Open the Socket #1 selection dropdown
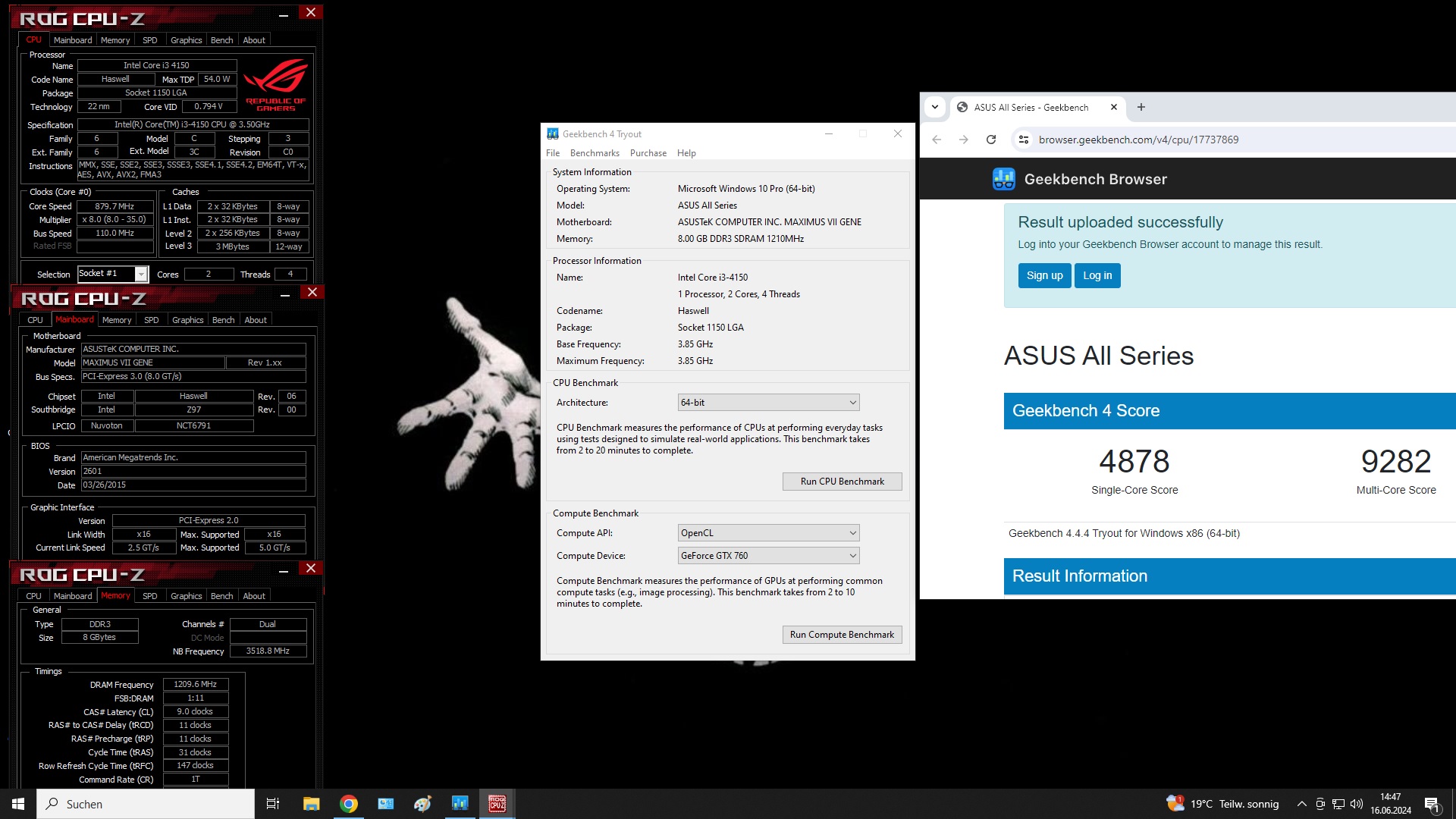 (x=112, y=274)
